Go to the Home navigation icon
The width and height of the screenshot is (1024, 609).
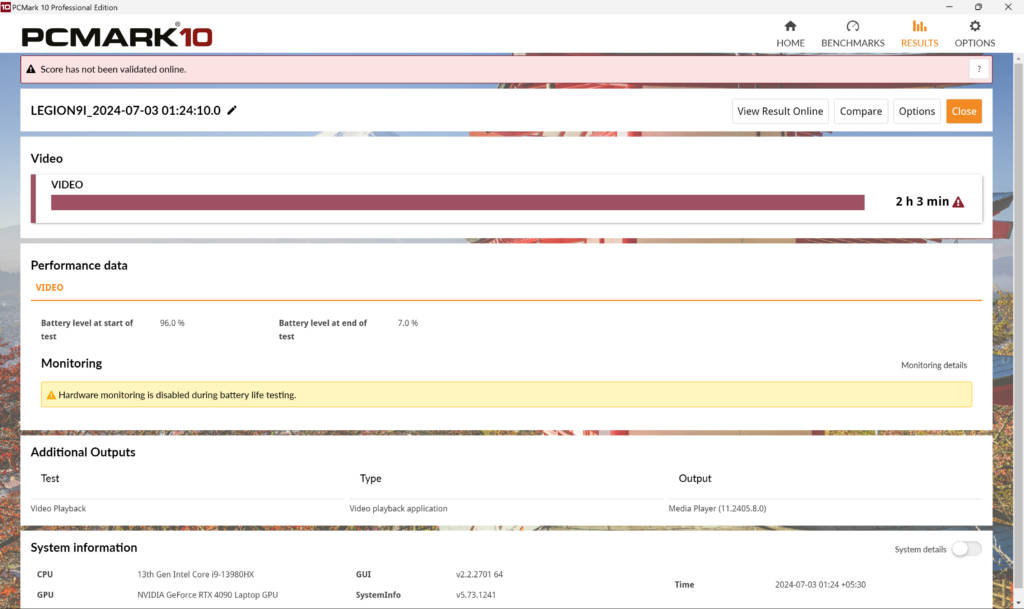[x=790, y=27]
